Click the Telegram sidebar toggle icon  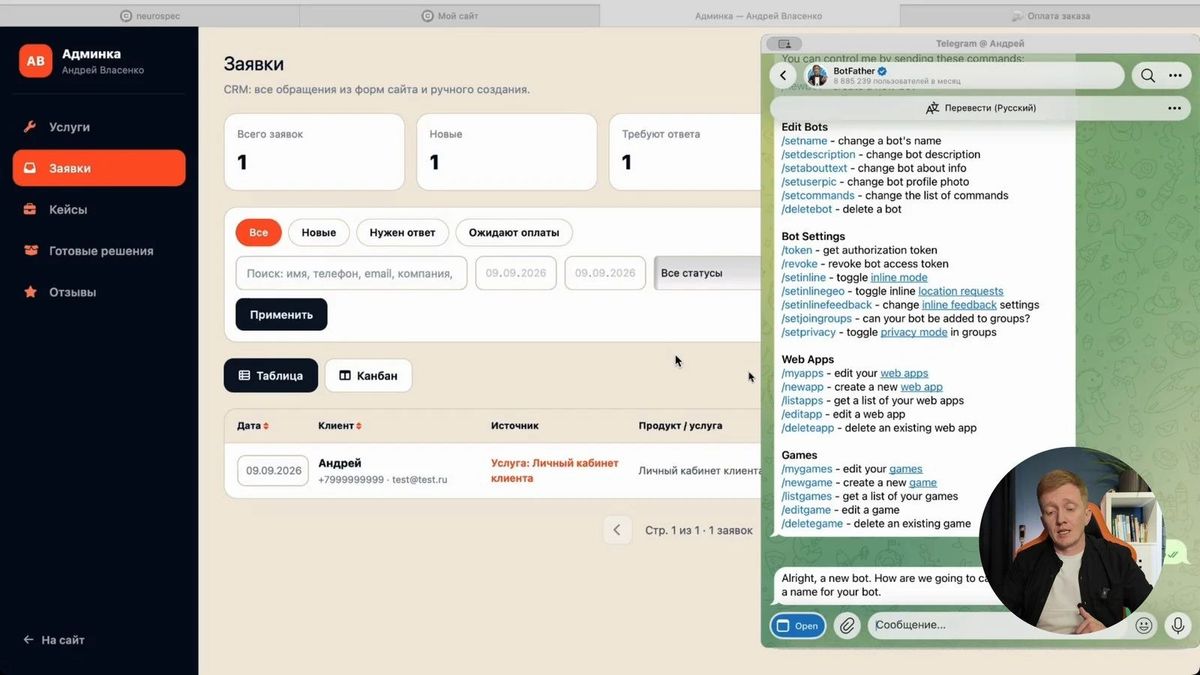pyautogui.click(x=784, y=44)
